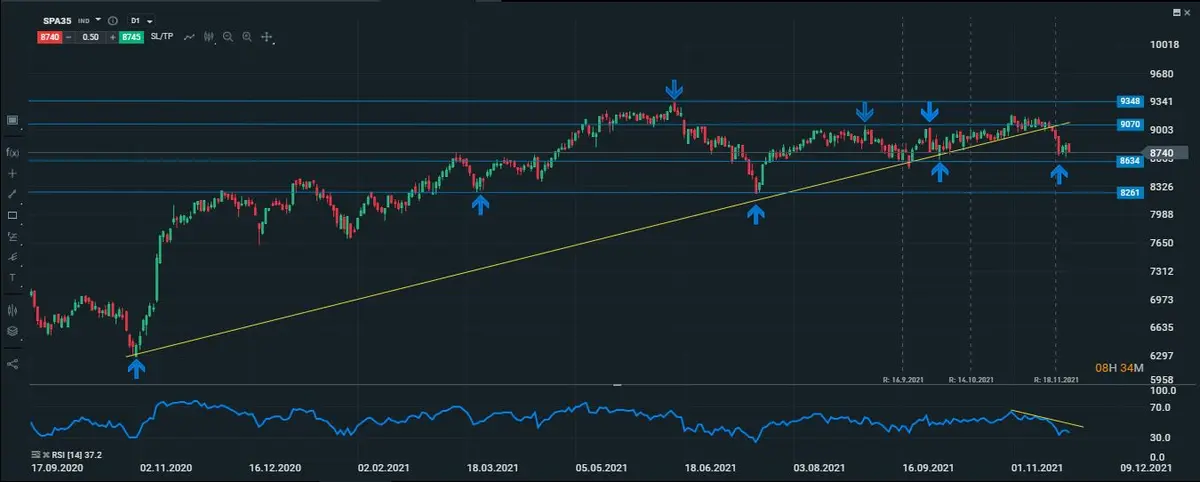
Task: Select the trend line drawing tool
Action: point(13,194)
